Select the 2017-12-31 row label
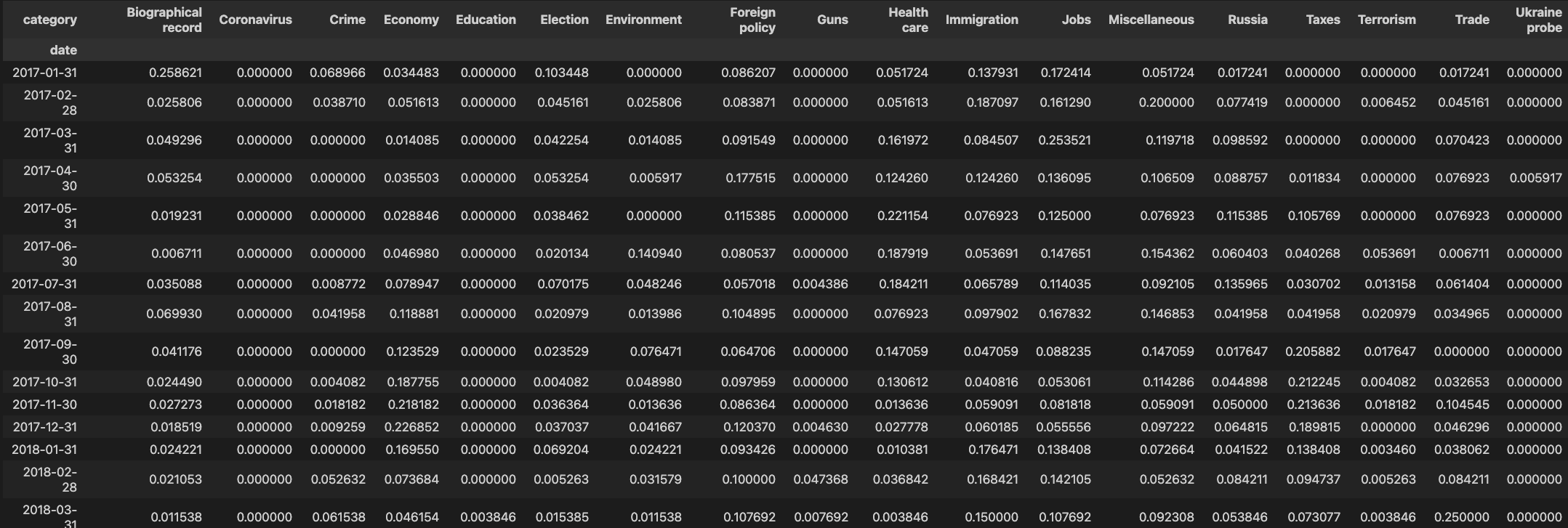The width and height of the screenshot is (1568, 528). point(44,427)
